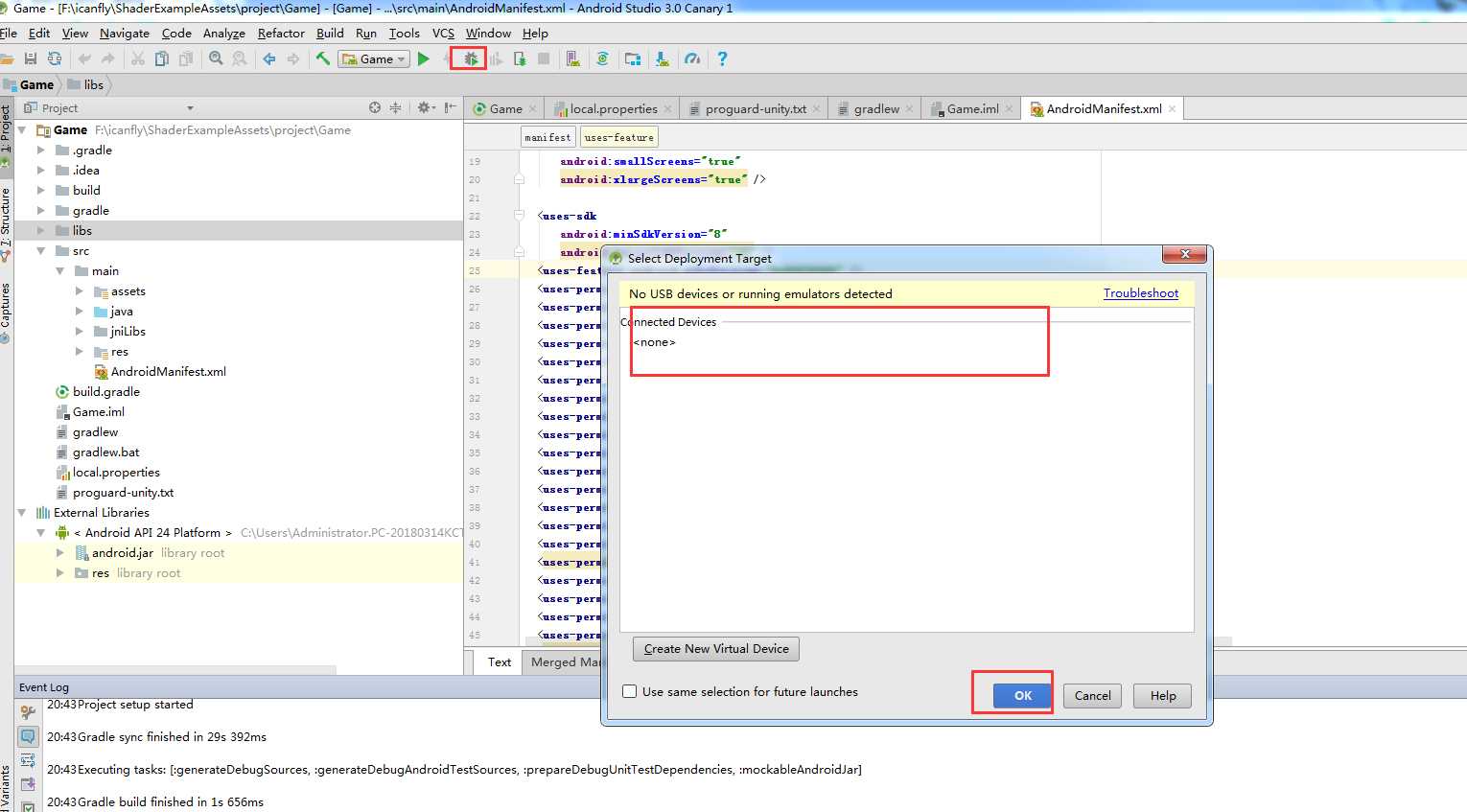Click the Troubleshoot link
The width and height of the screenshot is (1467, 812).
coord(1140,293)
